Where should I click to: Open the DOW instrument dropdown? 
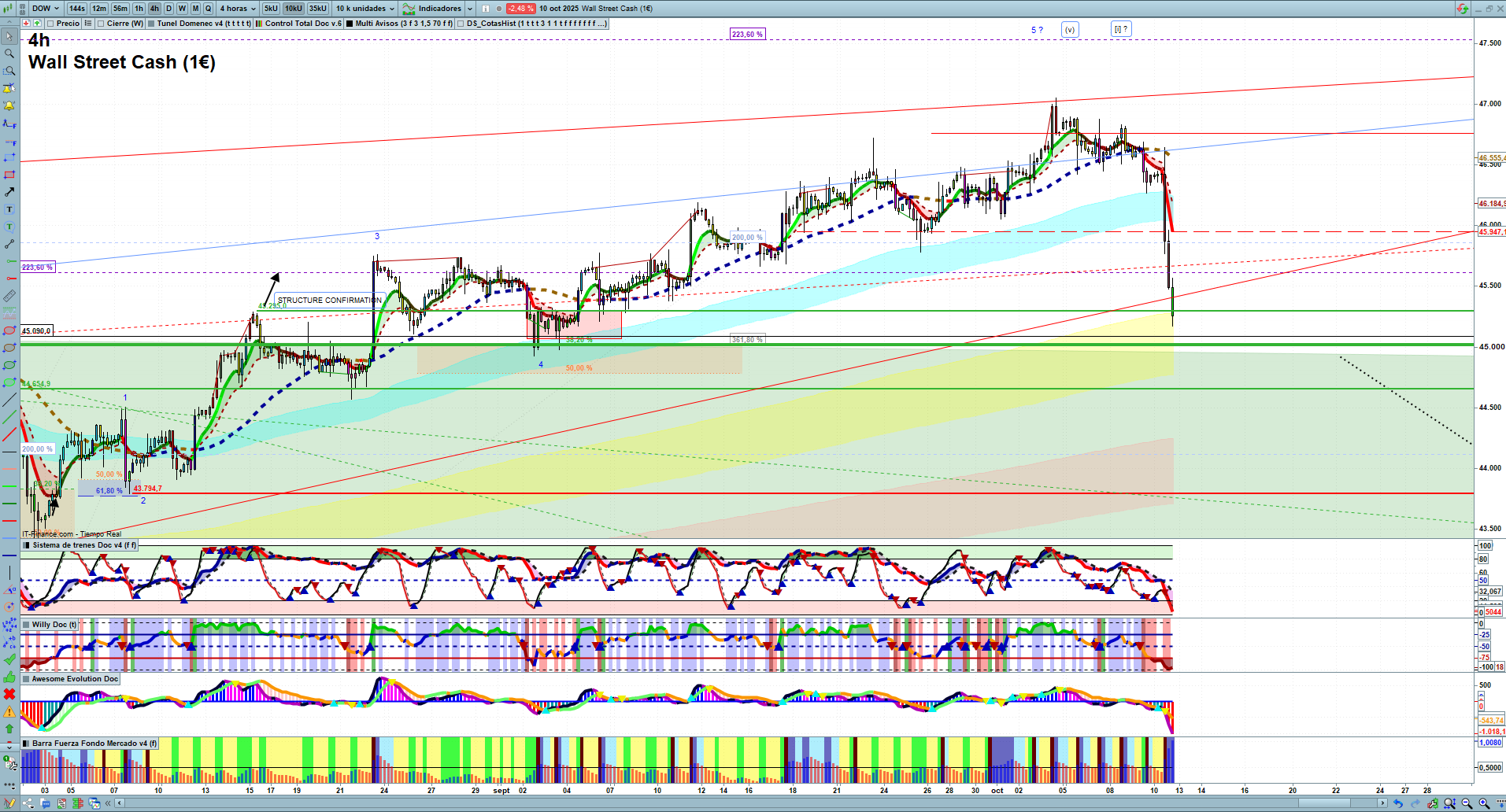[x=46, y=9]
